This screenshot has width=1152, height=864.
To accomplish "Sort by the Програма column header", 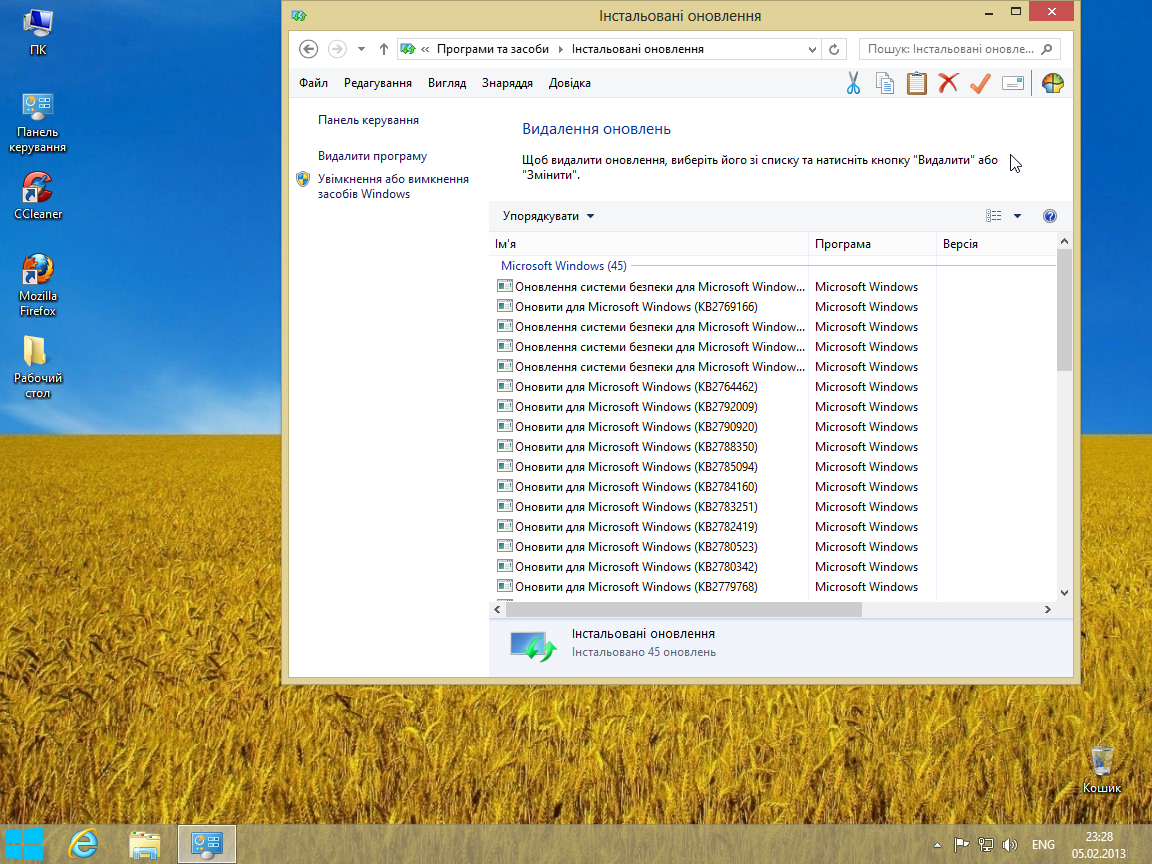I will (x=872, y=244).
